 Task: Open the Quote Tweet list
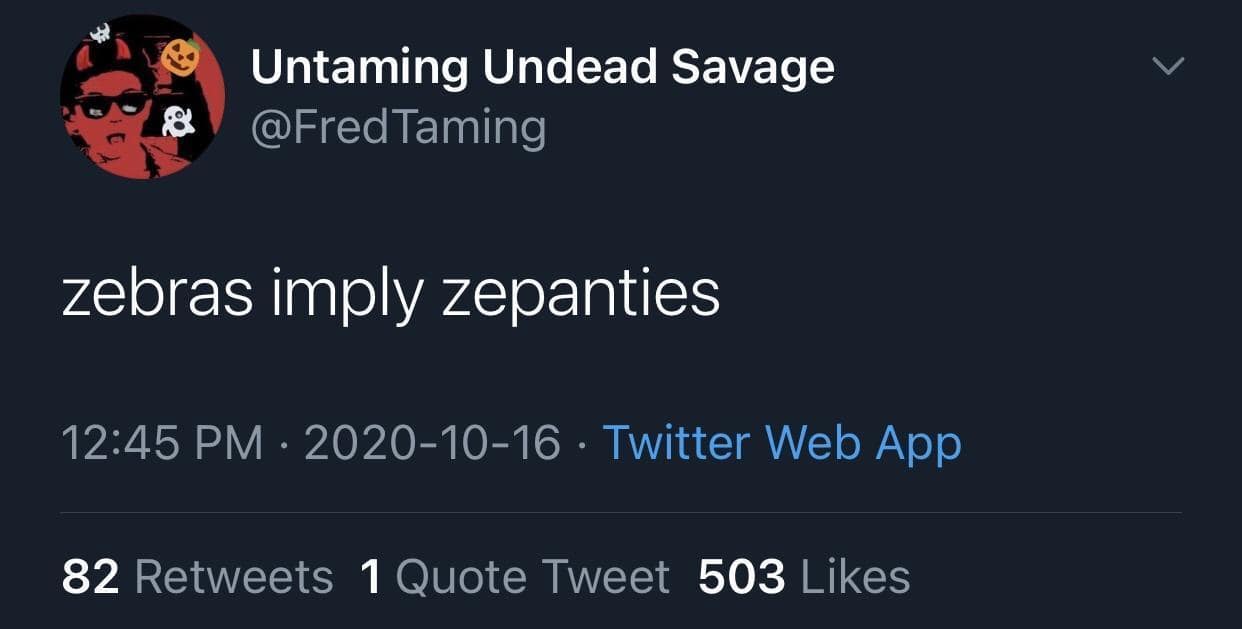[532, 577]
